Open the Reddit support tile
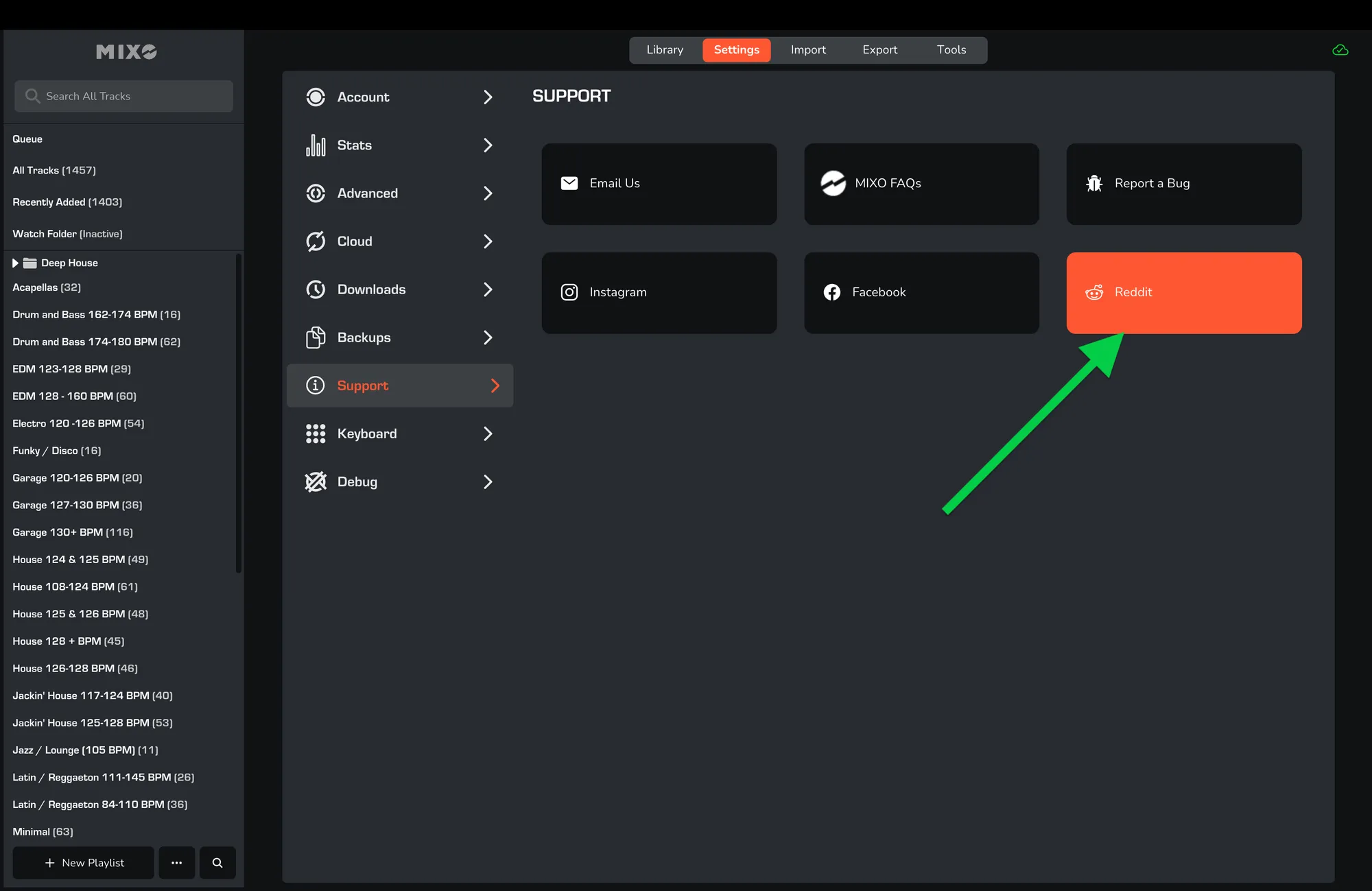Screen dimensions: 1372x891 pyautogui.click(x=1183, y=293)
